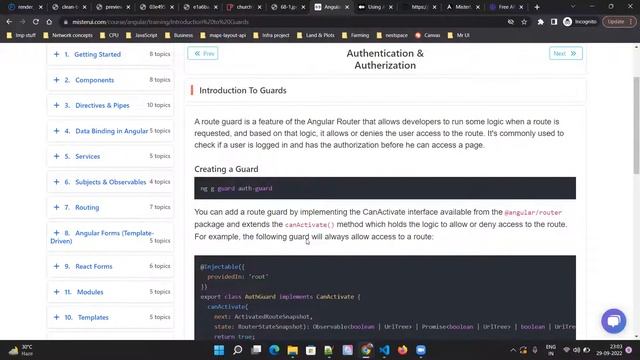Expand the Getting Started section
Screen dimensions: 640x360
click(x=110, y=54)
